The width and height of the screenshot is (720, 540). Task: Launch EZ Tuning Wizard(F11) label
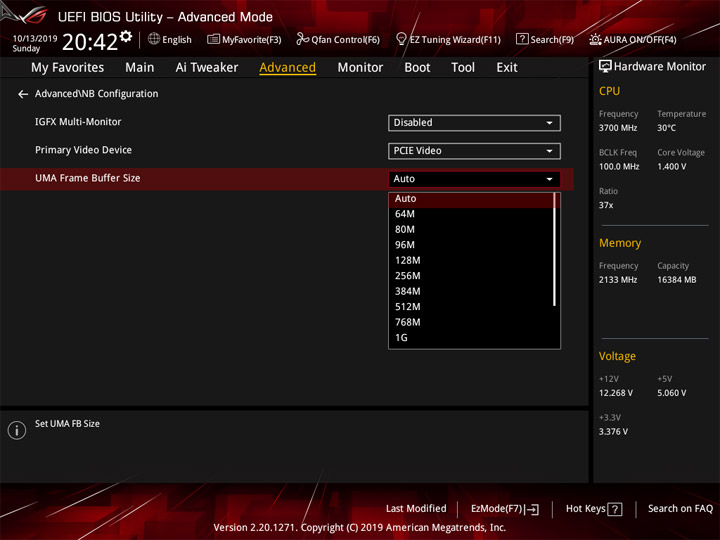coord(455,40)
